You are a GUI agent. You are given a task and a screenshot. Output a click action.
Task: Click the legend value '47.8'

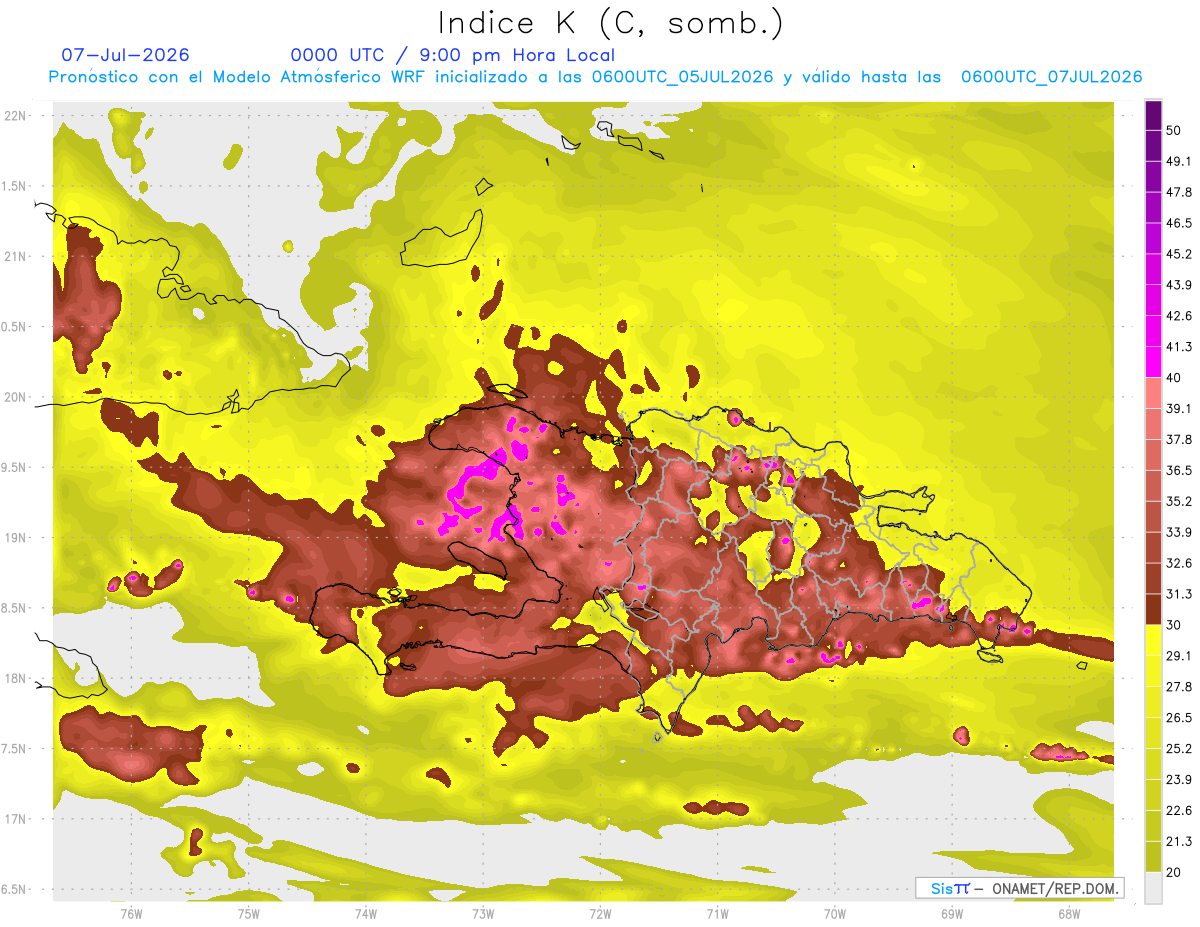[1179, 192]
